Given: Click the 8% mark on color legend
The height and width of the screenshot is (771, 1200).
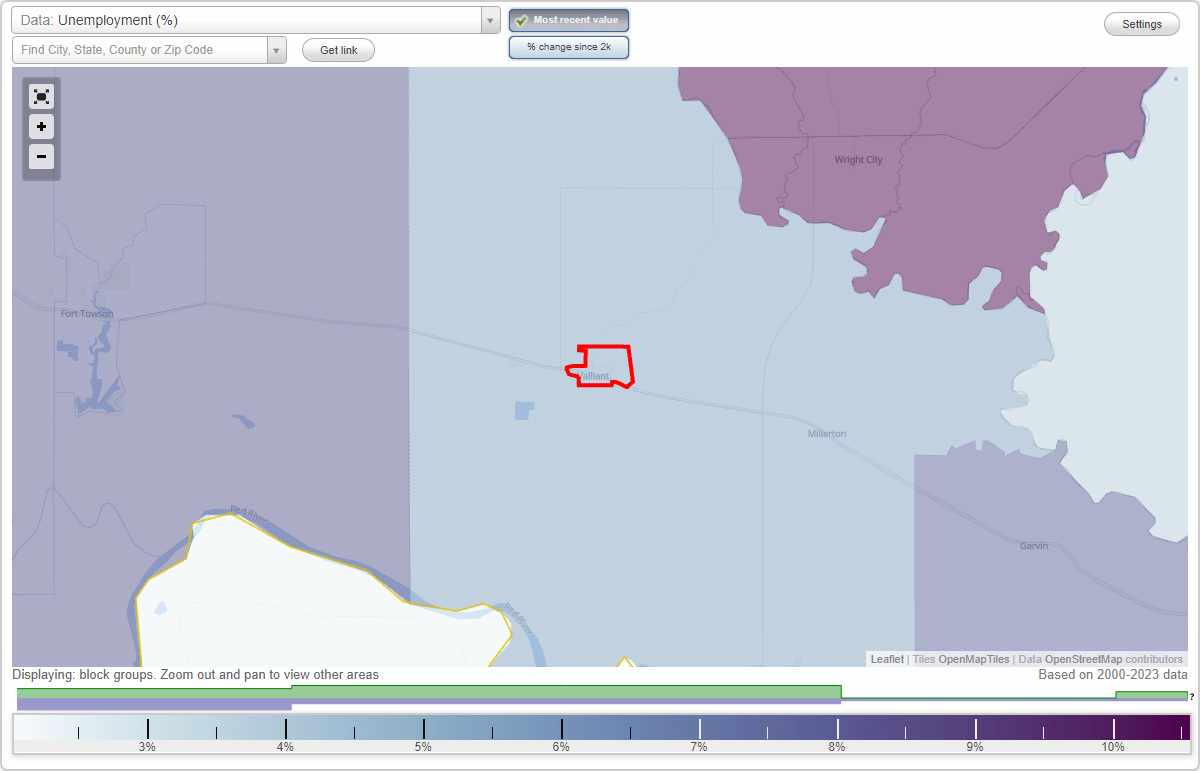Looking at the screenshot, I should [x=837, y=747].
